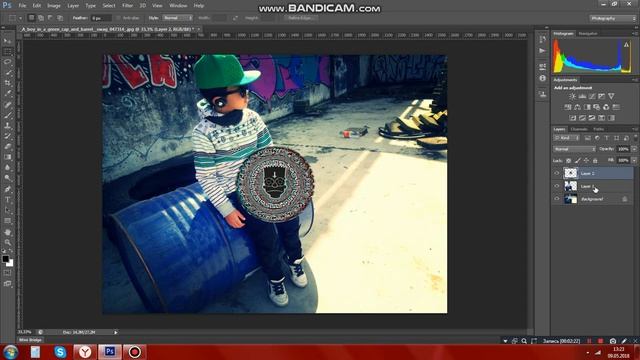Open the Image menu
This screenshot has width=640, height=360.
pyautogui.click(x=54, y=6)
